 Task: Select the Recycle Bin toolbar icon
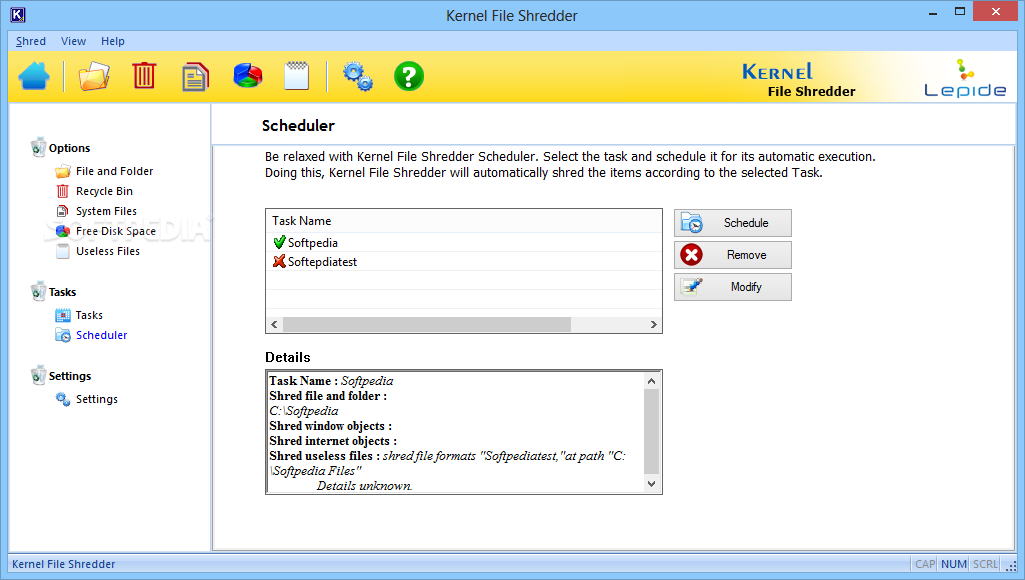(x=144, y=76)
